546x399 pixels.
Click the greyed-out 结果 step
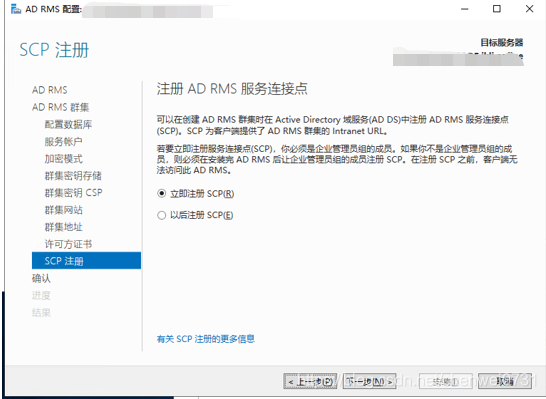41,312
